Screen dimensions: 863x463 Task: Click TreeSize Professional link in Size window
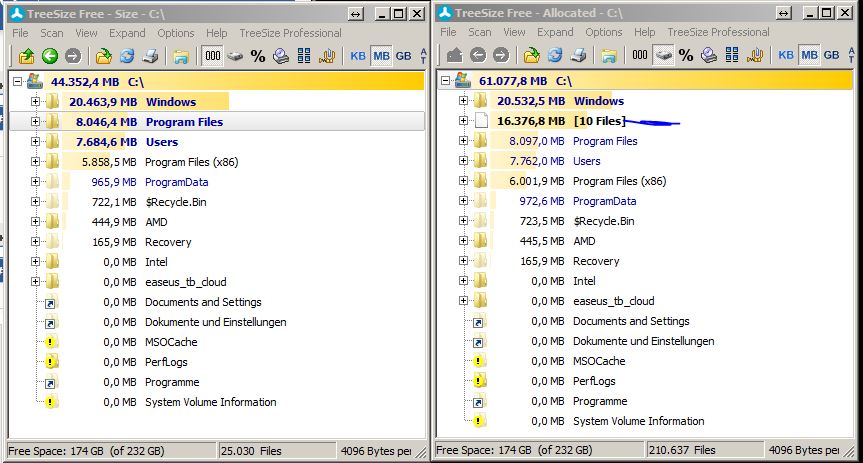(x=291, y=33)
